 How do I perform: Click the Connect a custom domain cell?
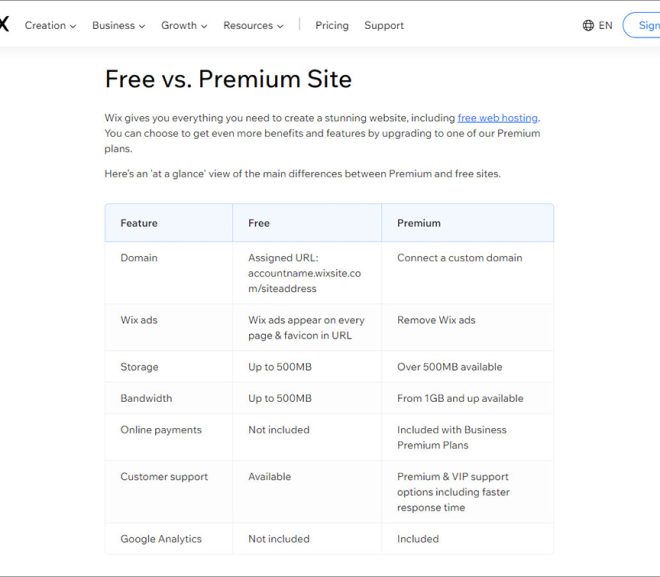460,258
